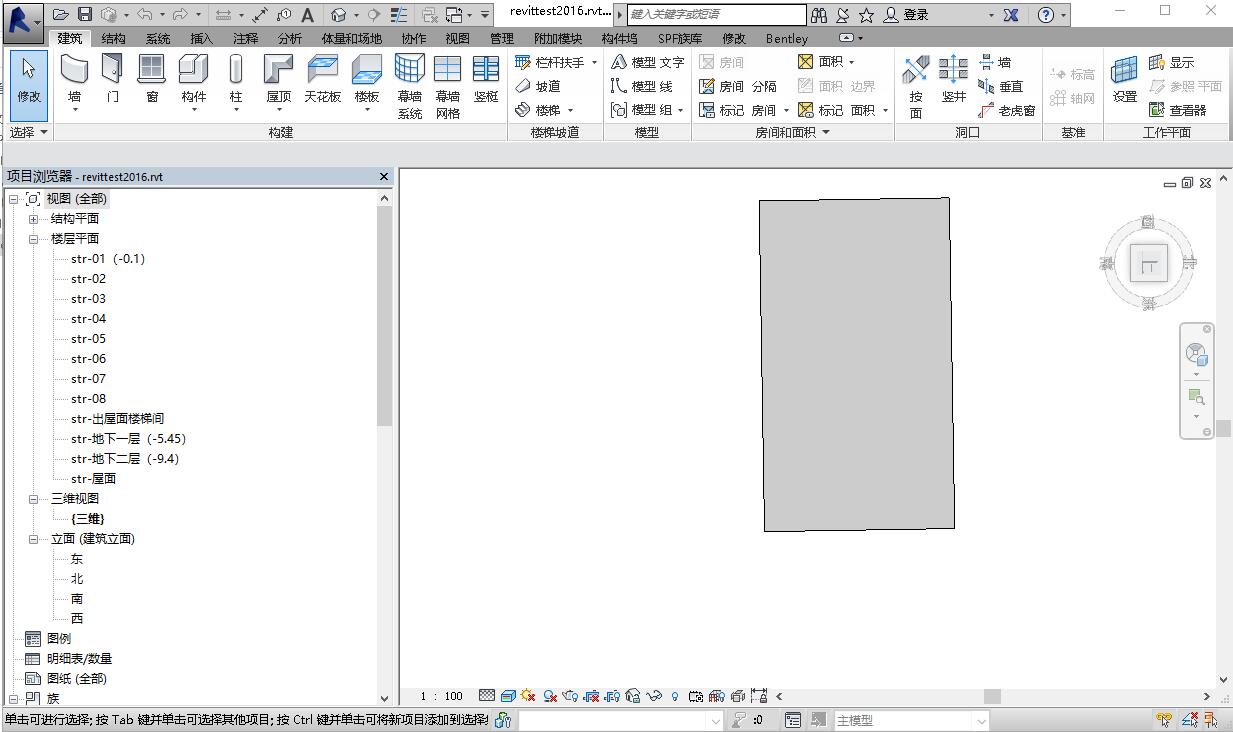Collapse the 楼层平面 tree node
1233x732 pixels.
[x=33, y=239]
